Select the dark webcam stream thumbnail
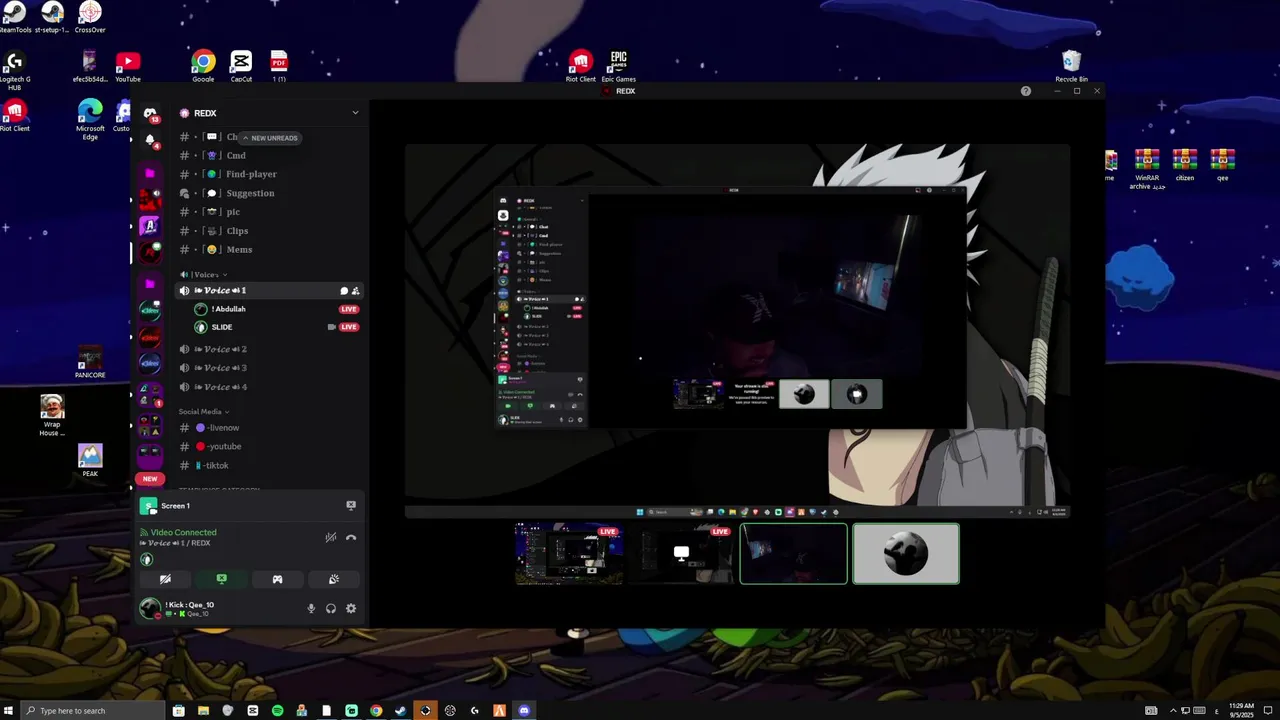Screen dimensions: 1280x720 click(x=793, y=553)
